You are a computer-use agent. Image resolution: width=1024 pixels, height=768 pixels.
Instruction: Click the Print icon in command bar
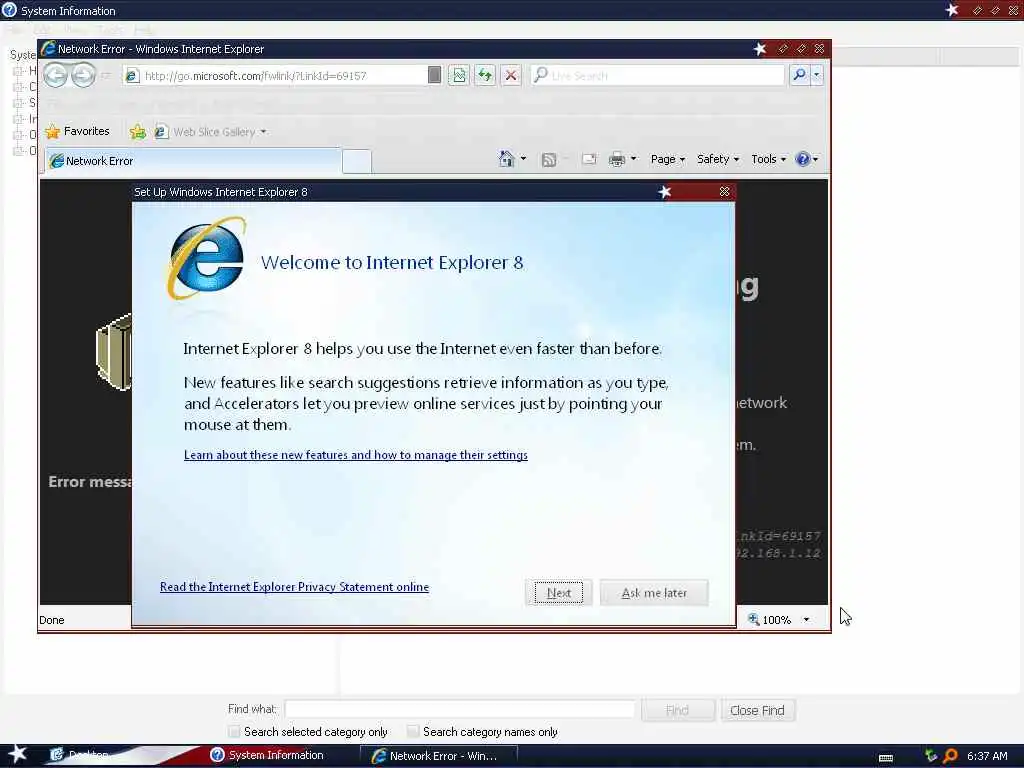coord(616,159)
